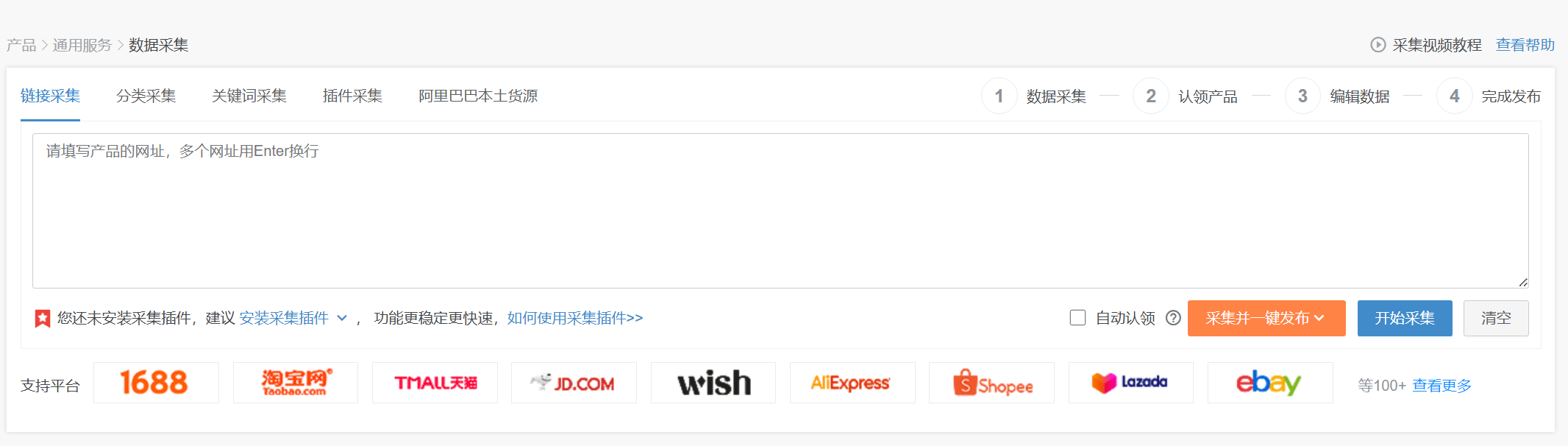
Task: Choose the TMALL platform logo
Action: pos(435,383)
